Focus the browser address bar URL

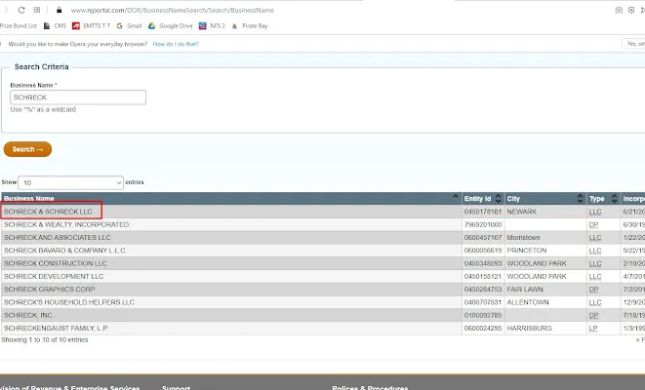172,10
